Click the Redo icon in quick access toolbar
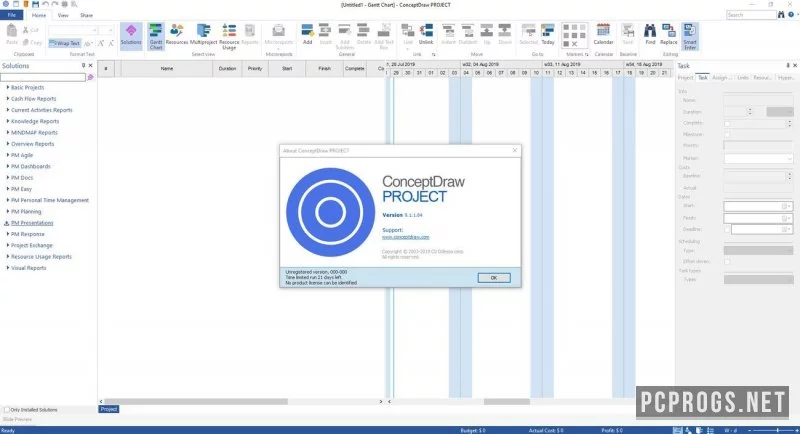The height and width of the screenshot is (434, 800). click(x=55, y=4)
